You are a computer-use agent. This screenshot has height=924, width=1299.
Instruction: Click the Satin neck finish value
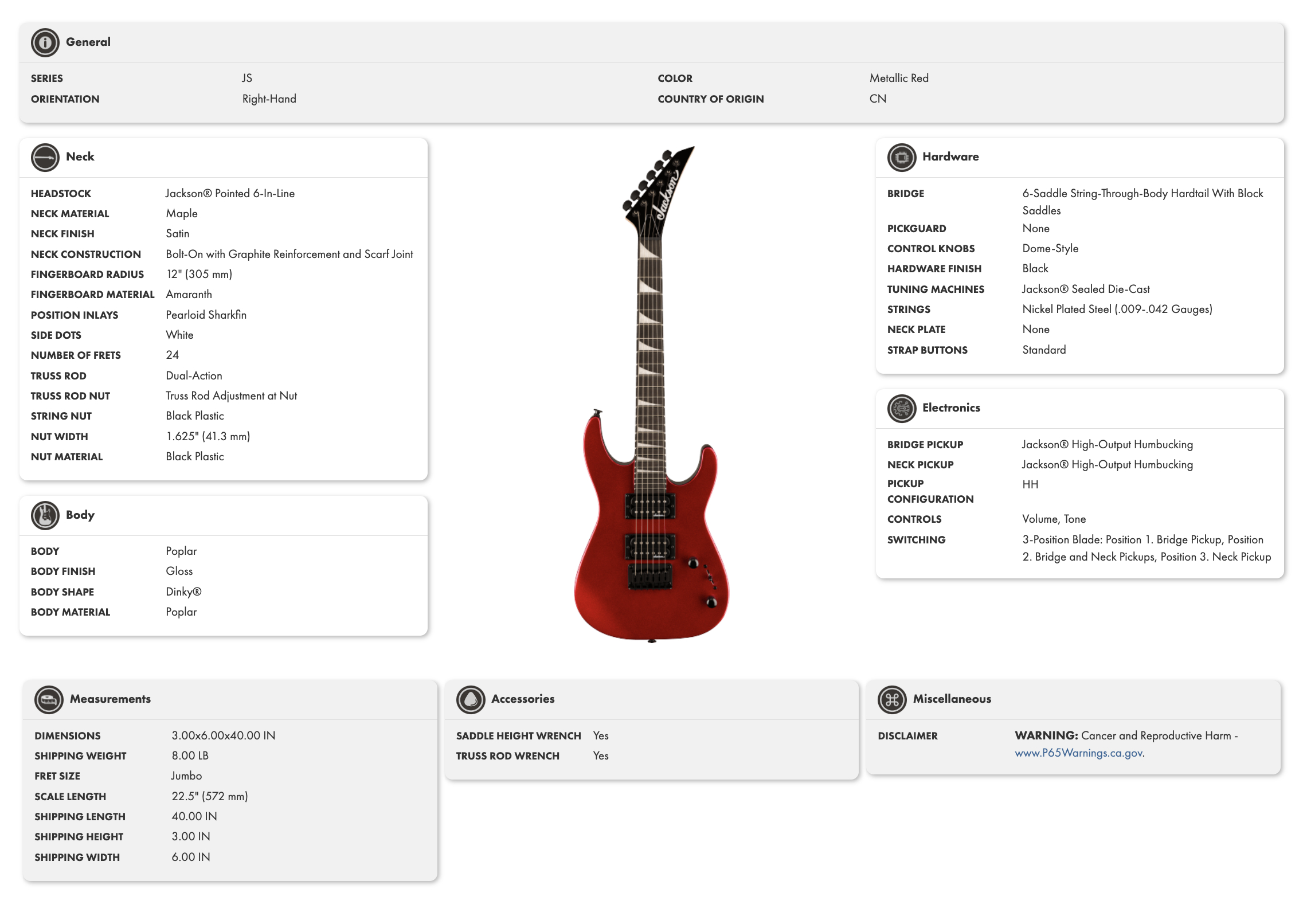click(x=178, y=233)
